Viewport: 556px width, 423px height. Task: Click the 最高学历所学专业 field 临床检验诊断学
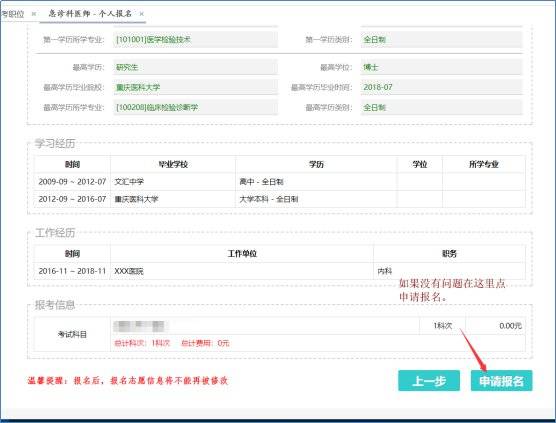(x=195, y=107)
